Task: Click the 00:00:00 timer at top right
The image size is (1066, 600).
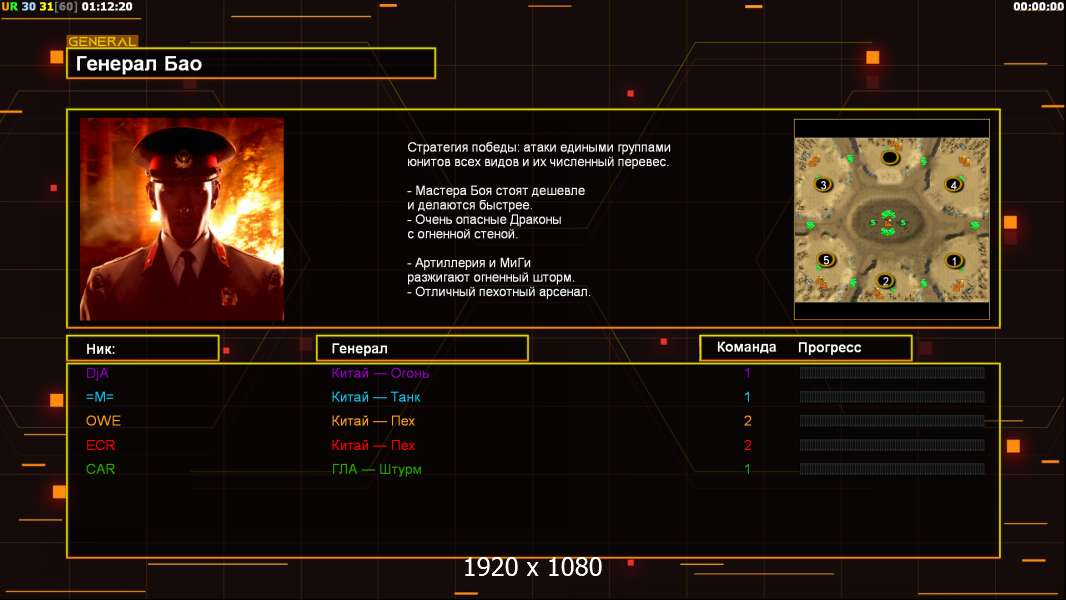Action: coord(1038,7)
